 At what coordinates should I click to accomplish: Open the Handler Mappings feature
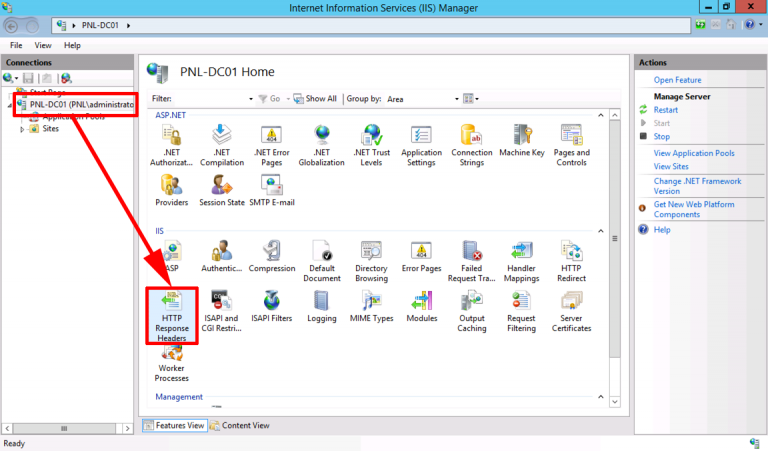[521, 261]
